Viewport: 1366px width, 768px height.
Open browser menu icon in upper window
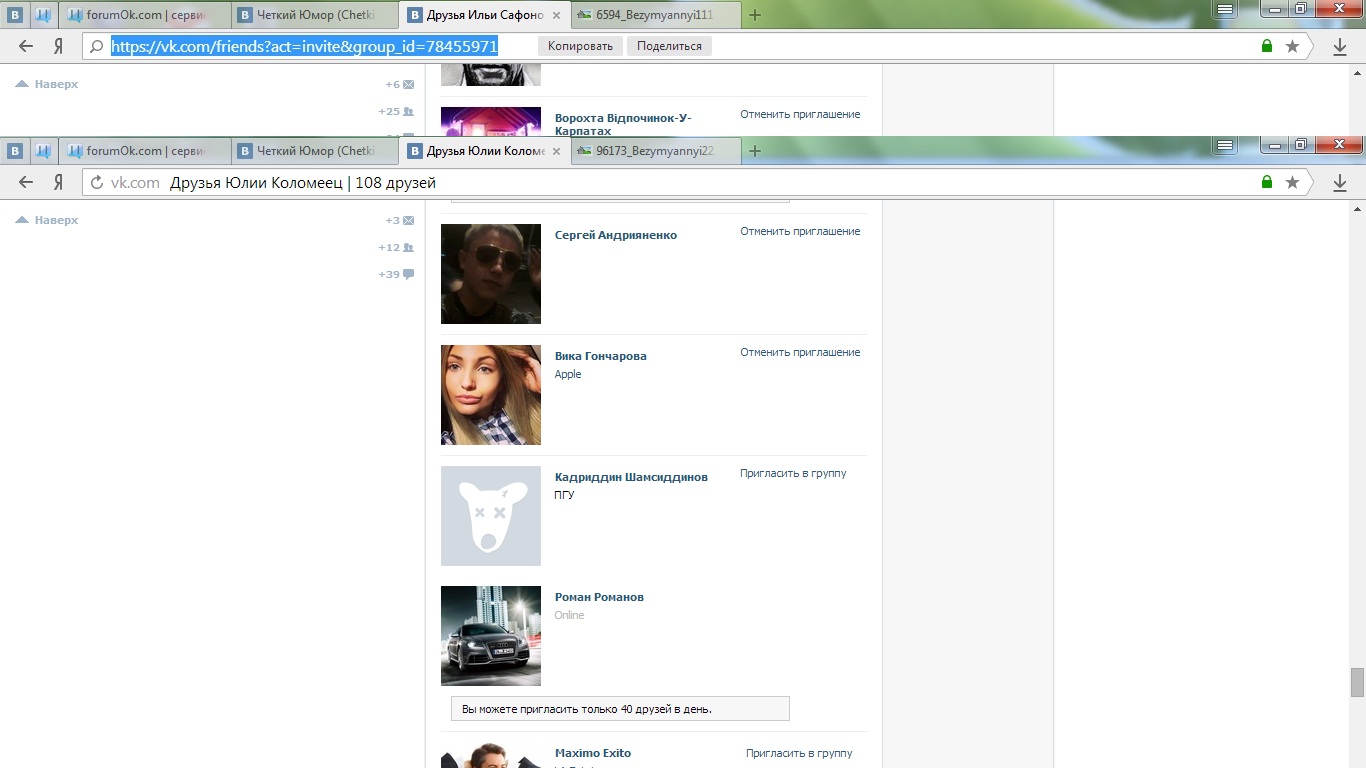[x=1225, y=8]
